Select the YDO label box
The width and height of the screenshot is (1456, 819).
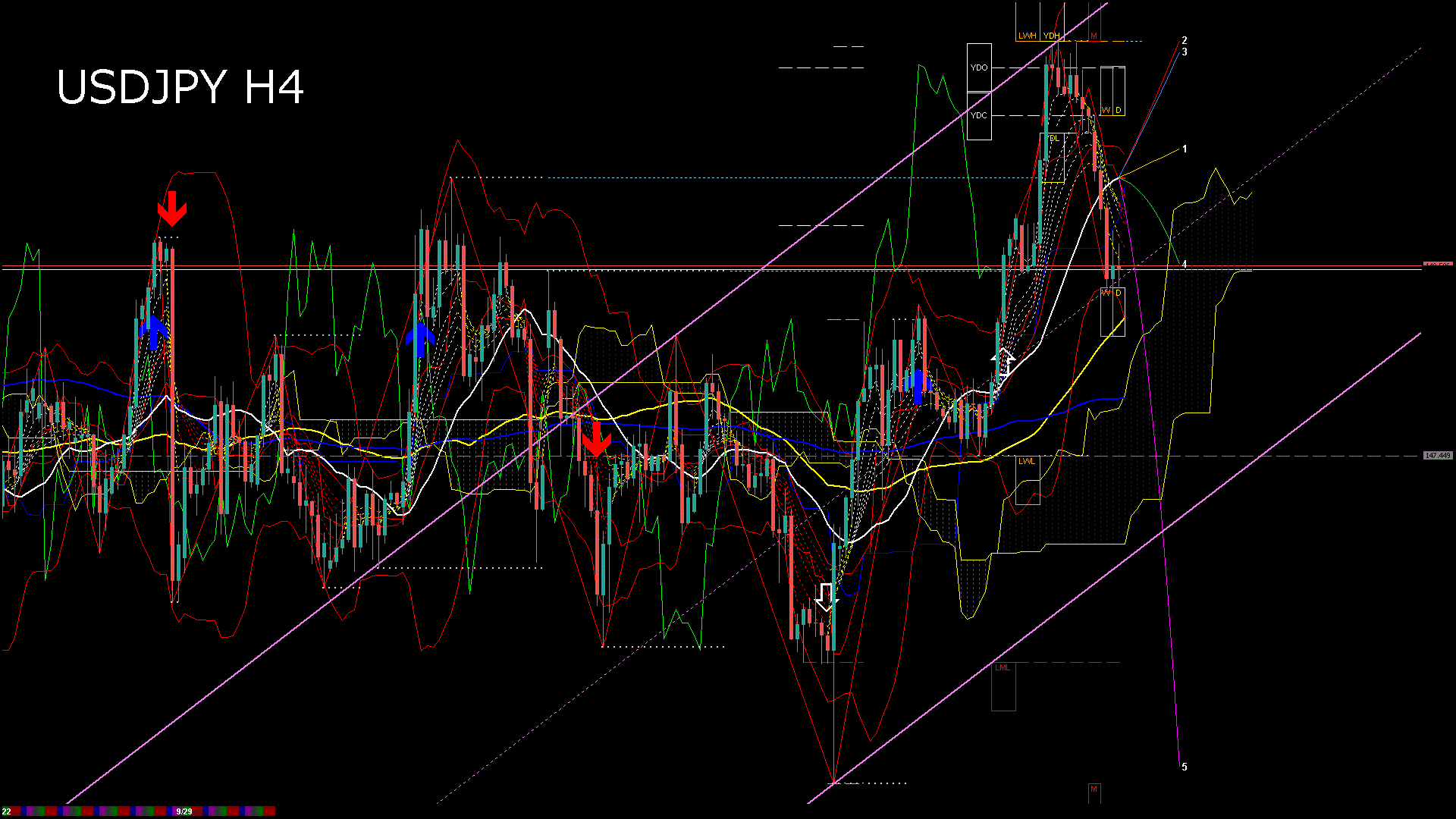[979, 67]
